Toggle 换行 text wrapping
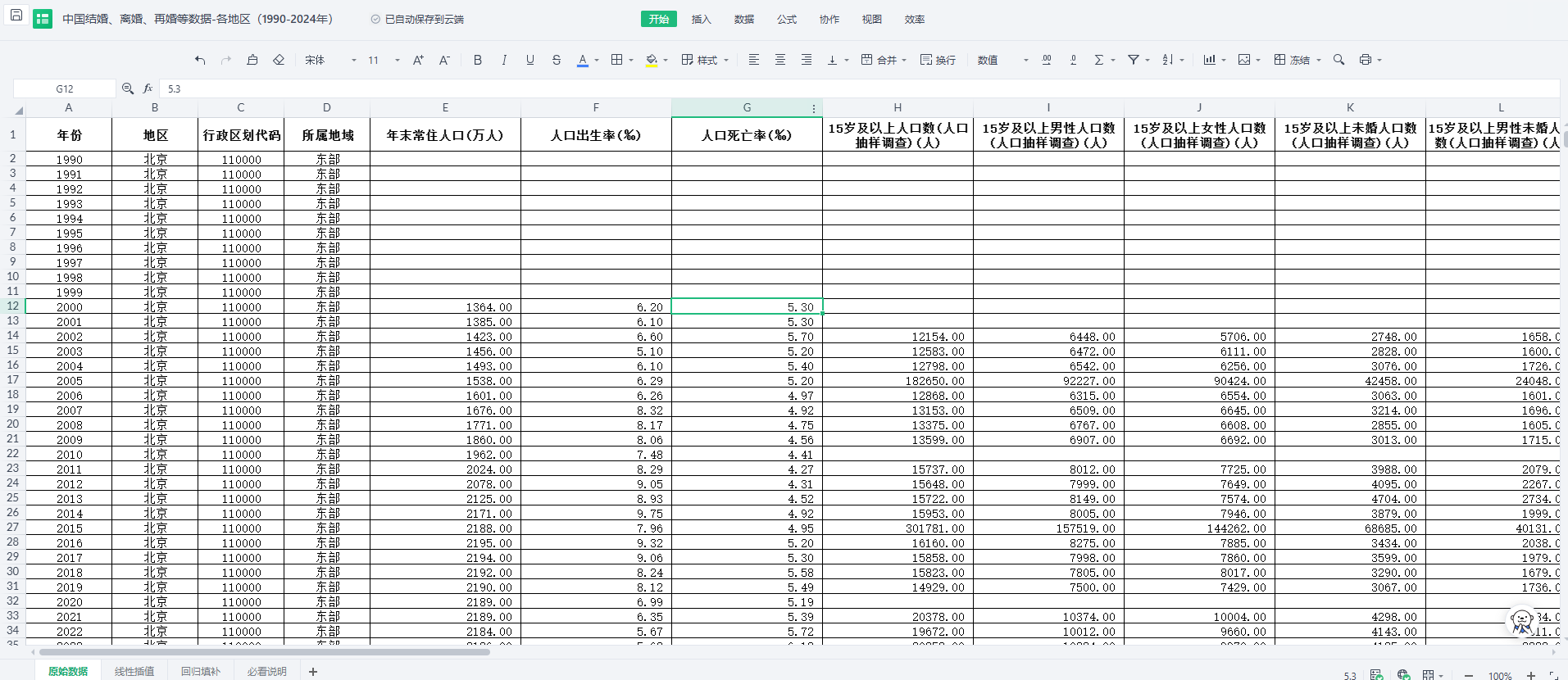 pos(938,60)
